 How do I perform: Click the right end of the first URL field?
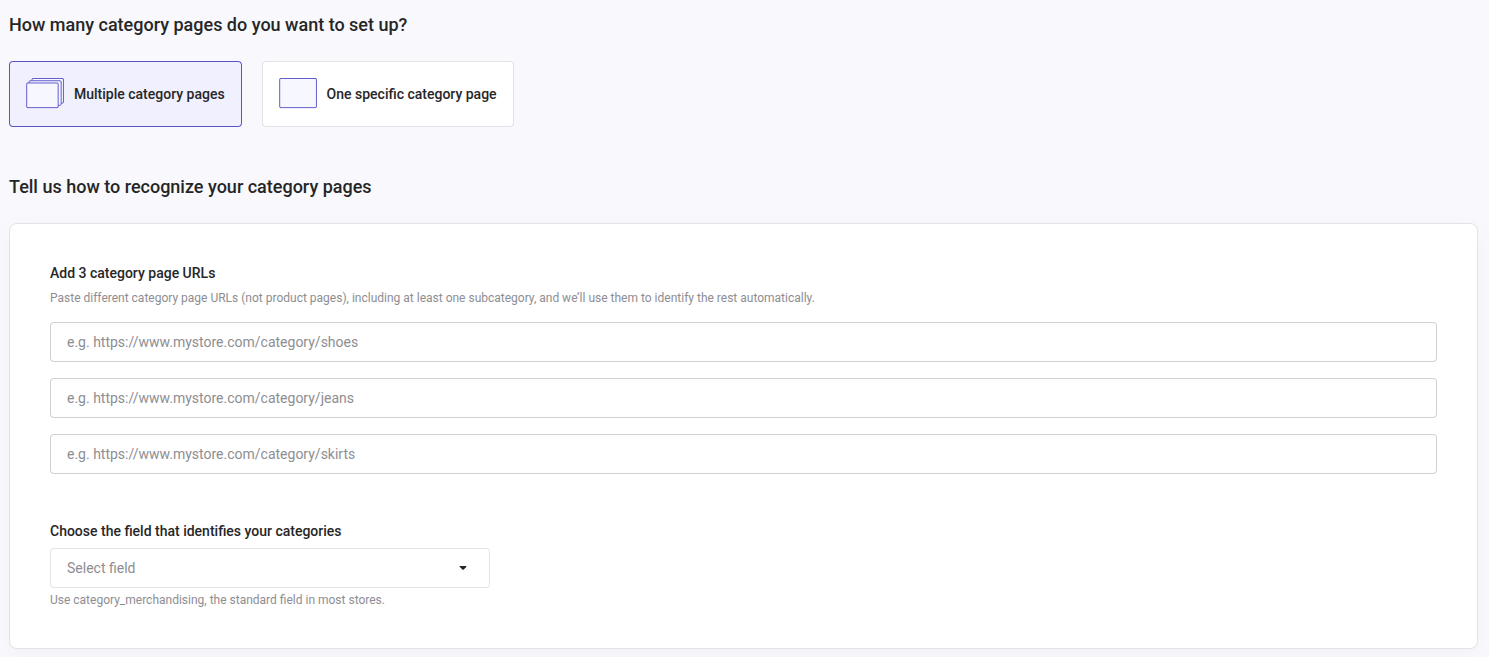point(1400,342)
